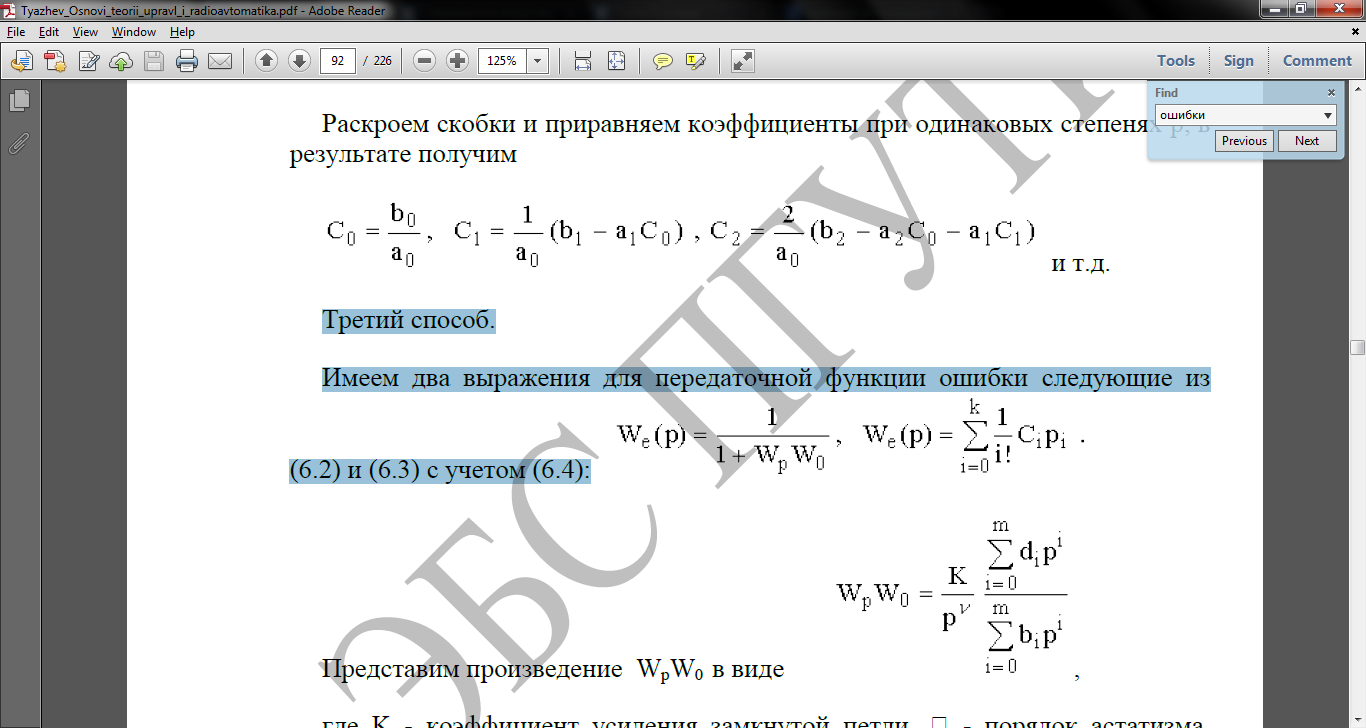Select the highlight text tool icon
The width and height of the screenshot is (1366, 728).
pyautogui.click(x=696, y=61)
